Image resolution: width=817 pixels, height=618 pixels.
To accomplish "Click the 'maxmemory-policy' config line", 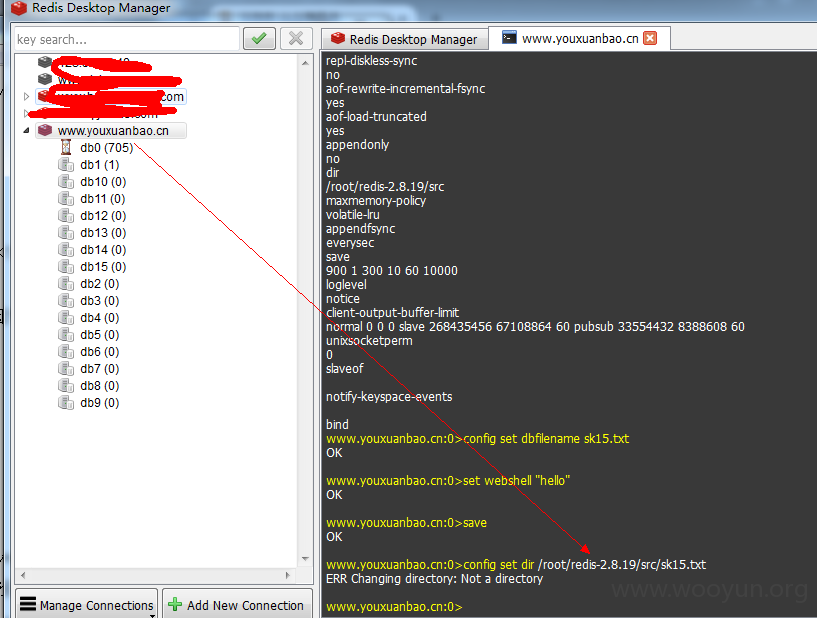I will click(376, 201).
